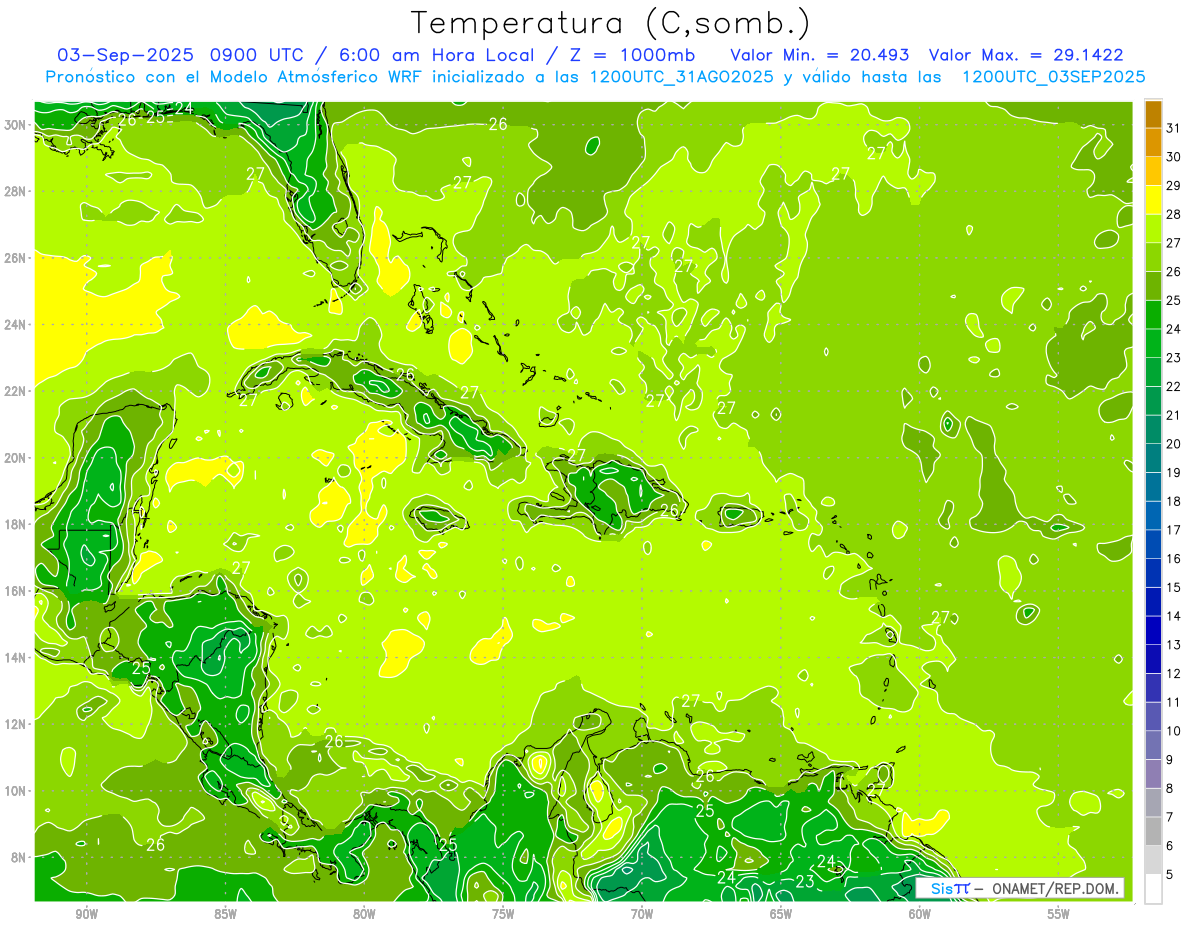
Task: Click the yellow legend swatch between 28 and 29
Action: coord(1153,200)
